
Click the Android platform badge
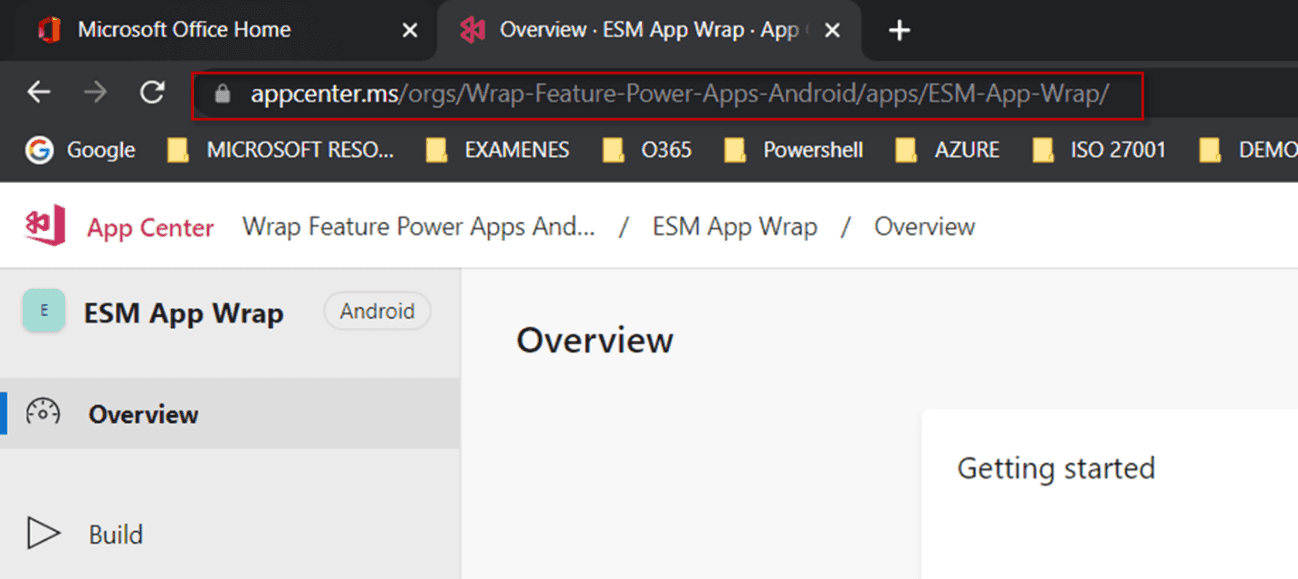(x=377, y=312)
